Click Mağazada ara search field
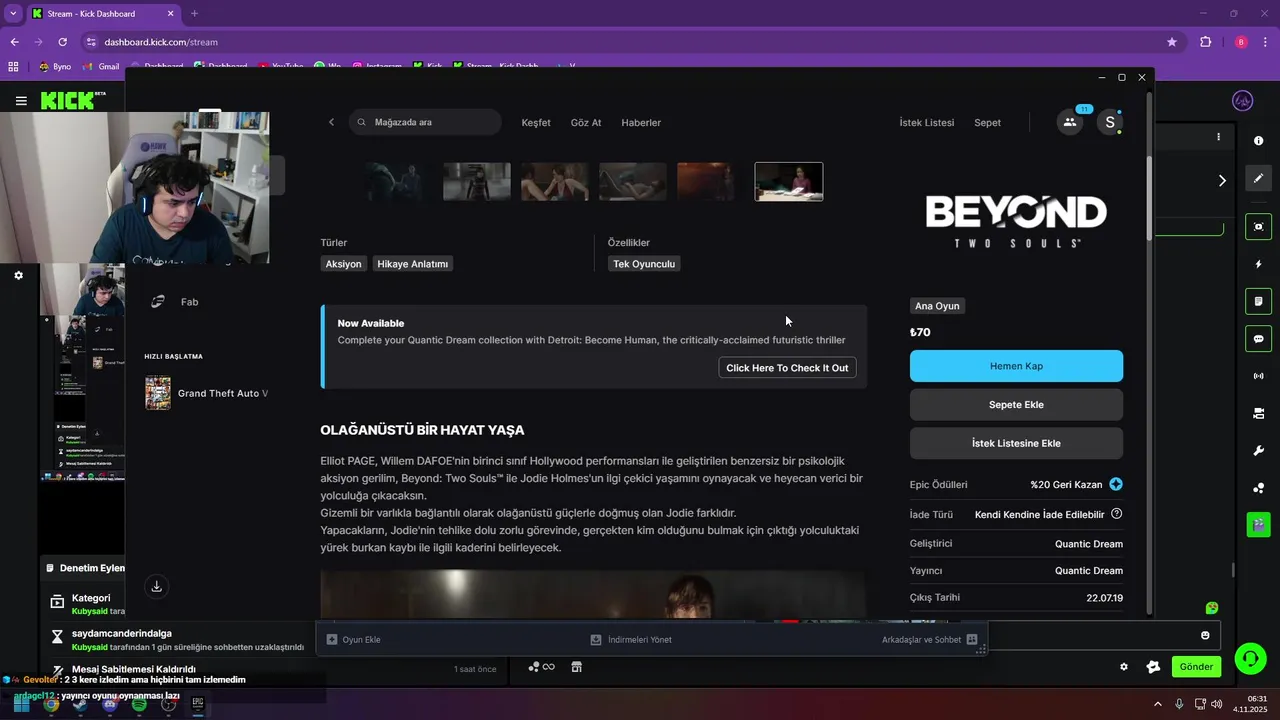The height and width of the screenshot is (720, 1280). (425, 122)
